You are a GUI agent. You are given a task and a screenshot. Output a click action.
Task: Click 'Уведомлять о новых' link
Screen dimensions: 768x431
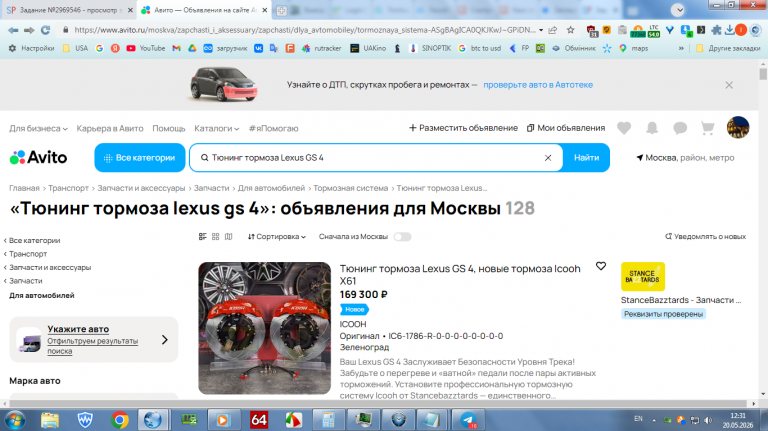[705, 237]
